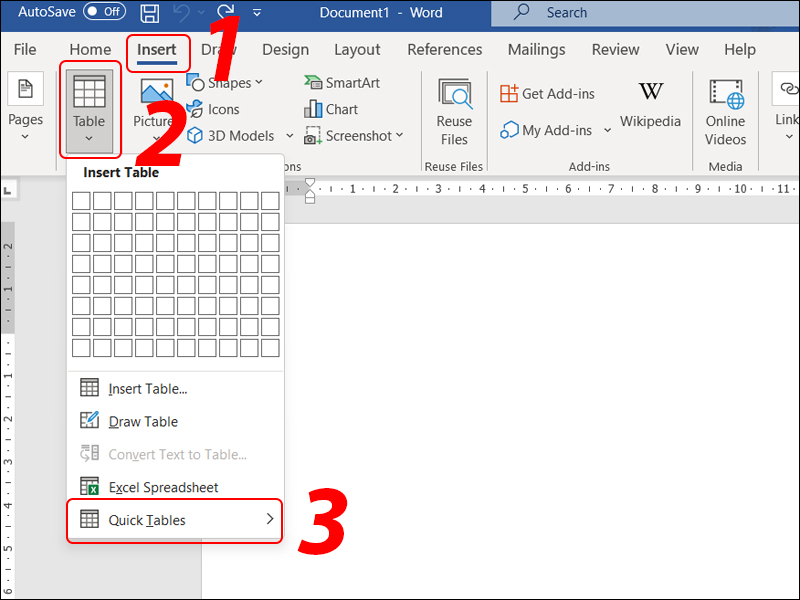Save the document

pyautogui.click(x=148, y=12)
